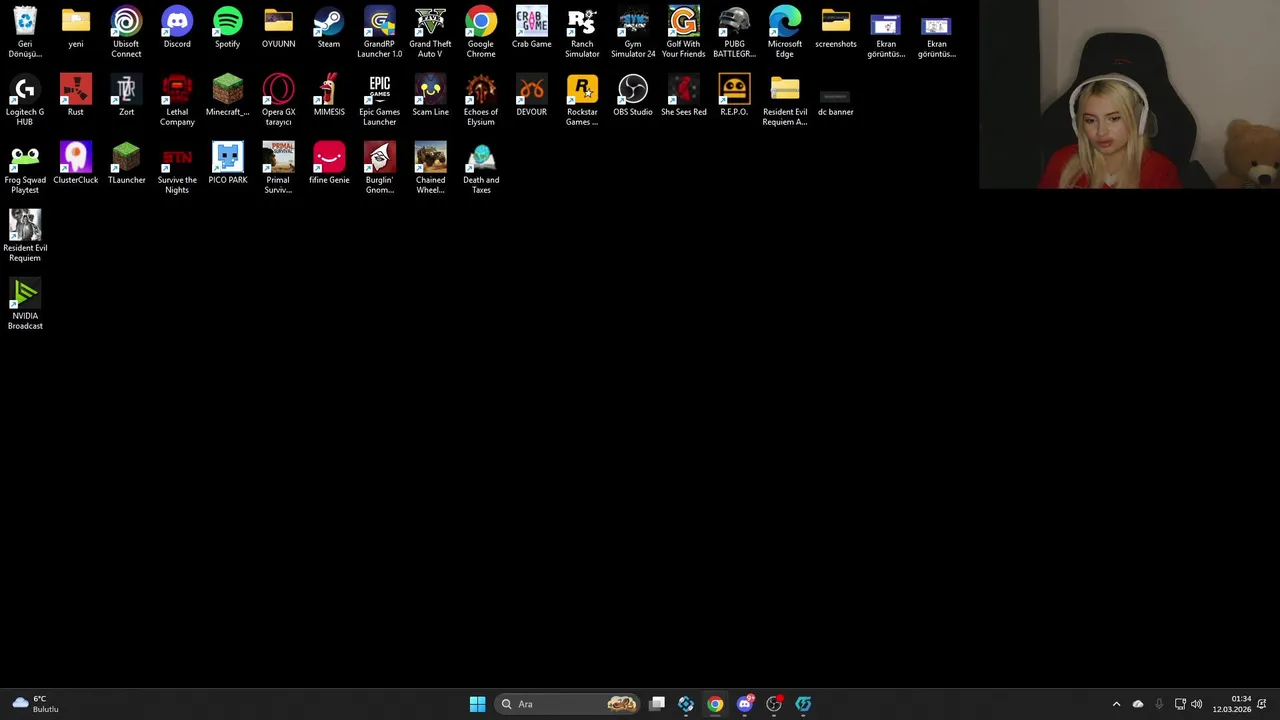The height and width of the screenshot is (720, 1280).
Task: Show hidden system tray icons
Action: [x=1116, y=704]
